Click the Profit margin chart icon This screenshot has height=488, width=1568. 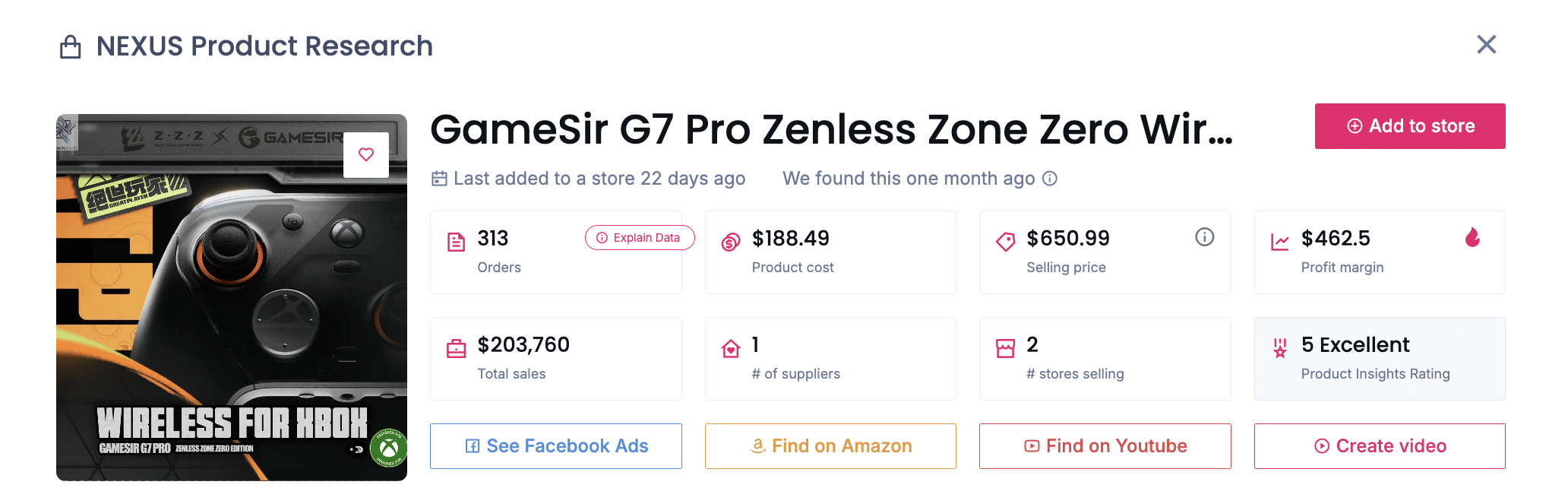[x=1280, y=242]
